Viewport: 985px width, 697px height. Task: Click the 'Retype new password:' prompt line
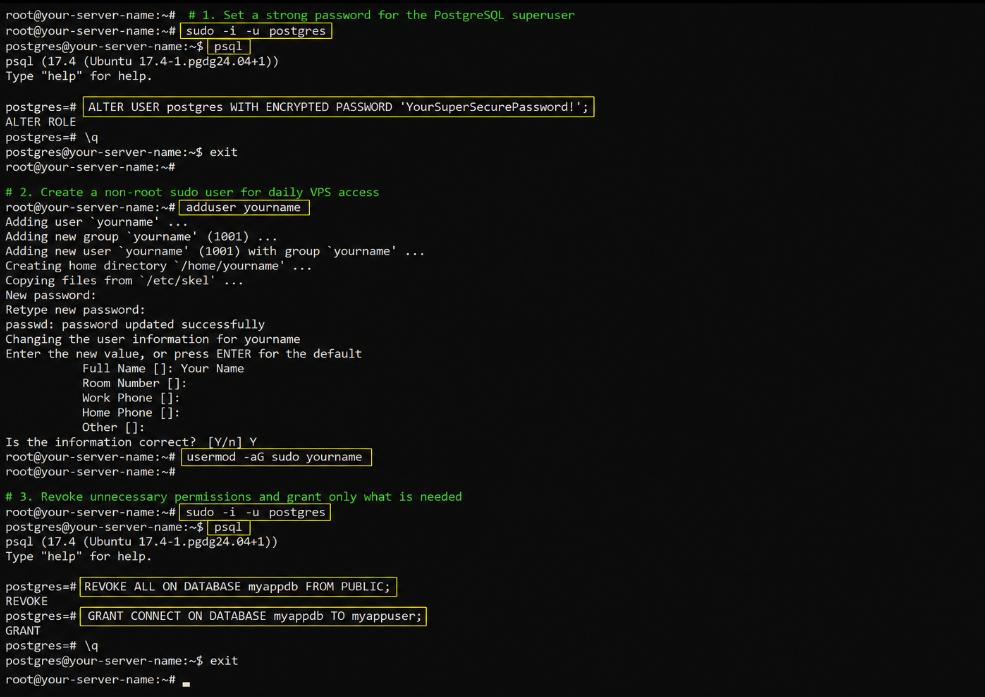75,310
